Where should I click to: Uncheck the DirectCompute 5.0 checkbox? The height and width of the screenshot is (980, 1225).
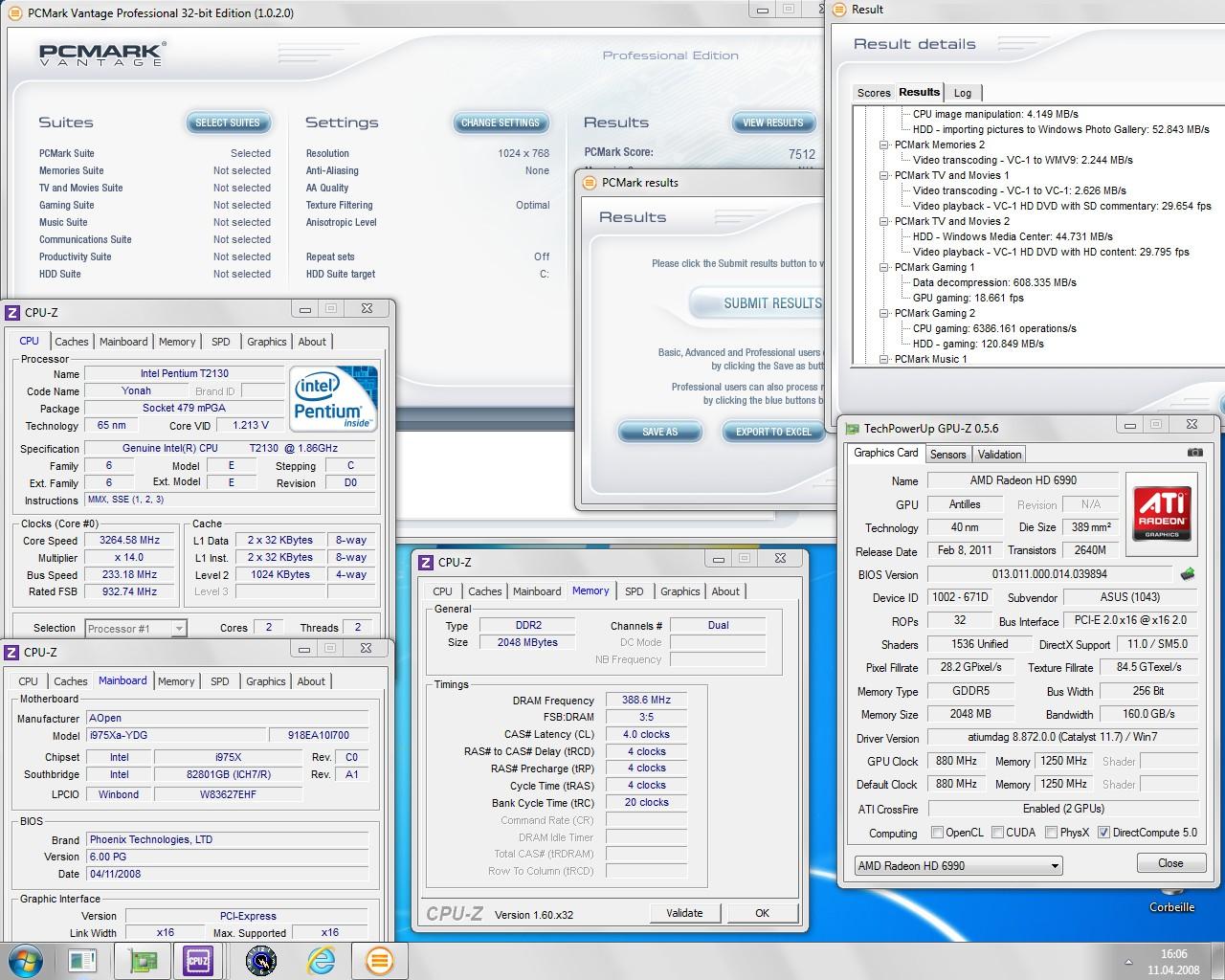tap(1103, 833)
